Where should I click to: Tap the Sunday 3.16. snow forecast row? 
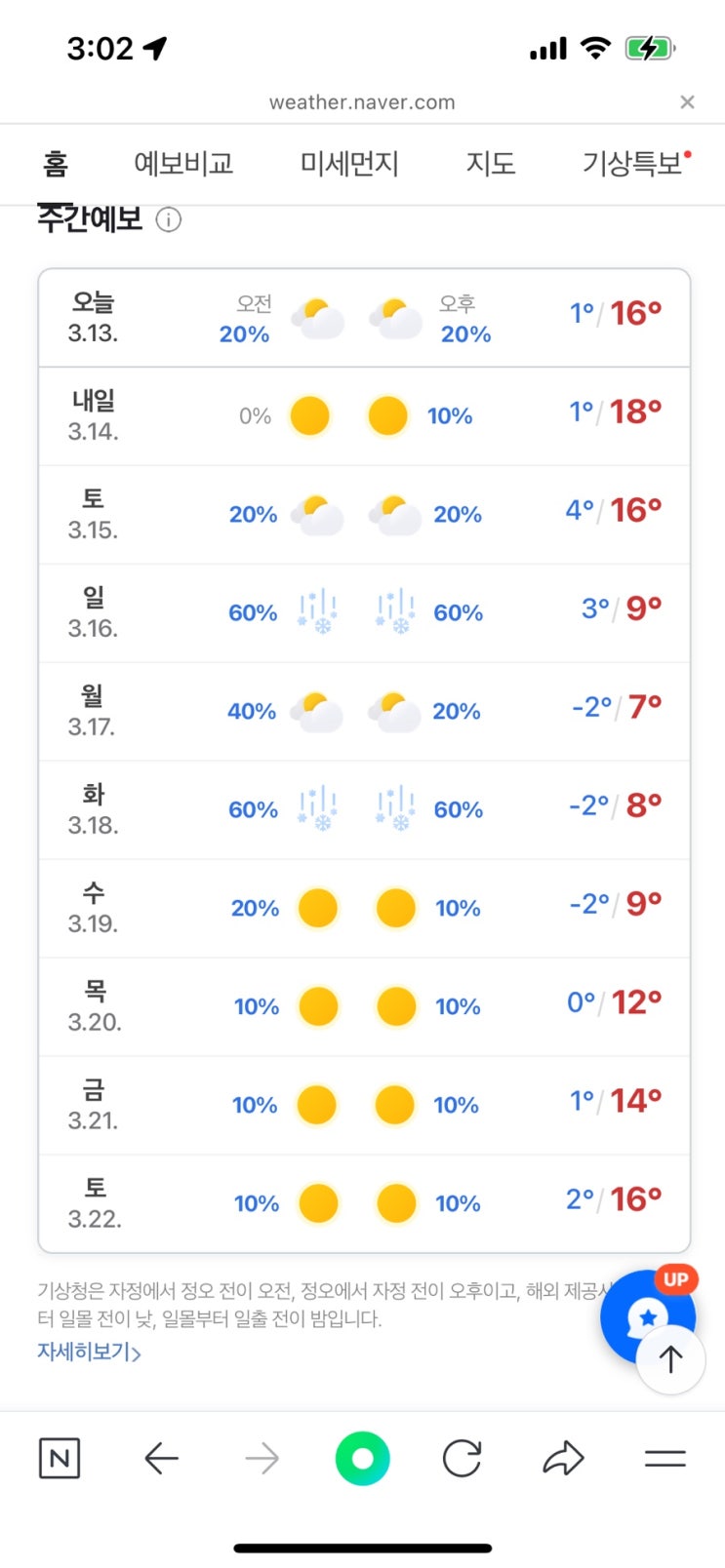pos(364,612)
